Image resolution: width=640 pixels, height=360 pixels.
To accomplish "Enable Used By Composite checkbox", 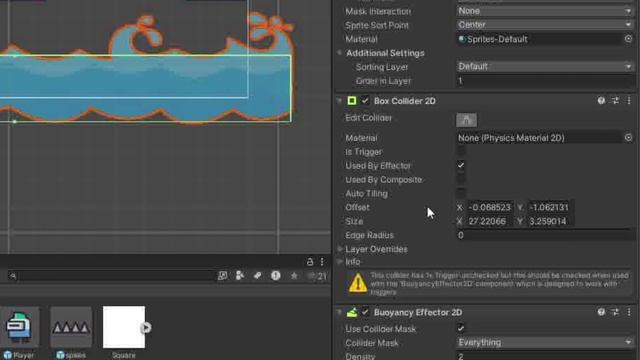I will click(x=461, y=179).
